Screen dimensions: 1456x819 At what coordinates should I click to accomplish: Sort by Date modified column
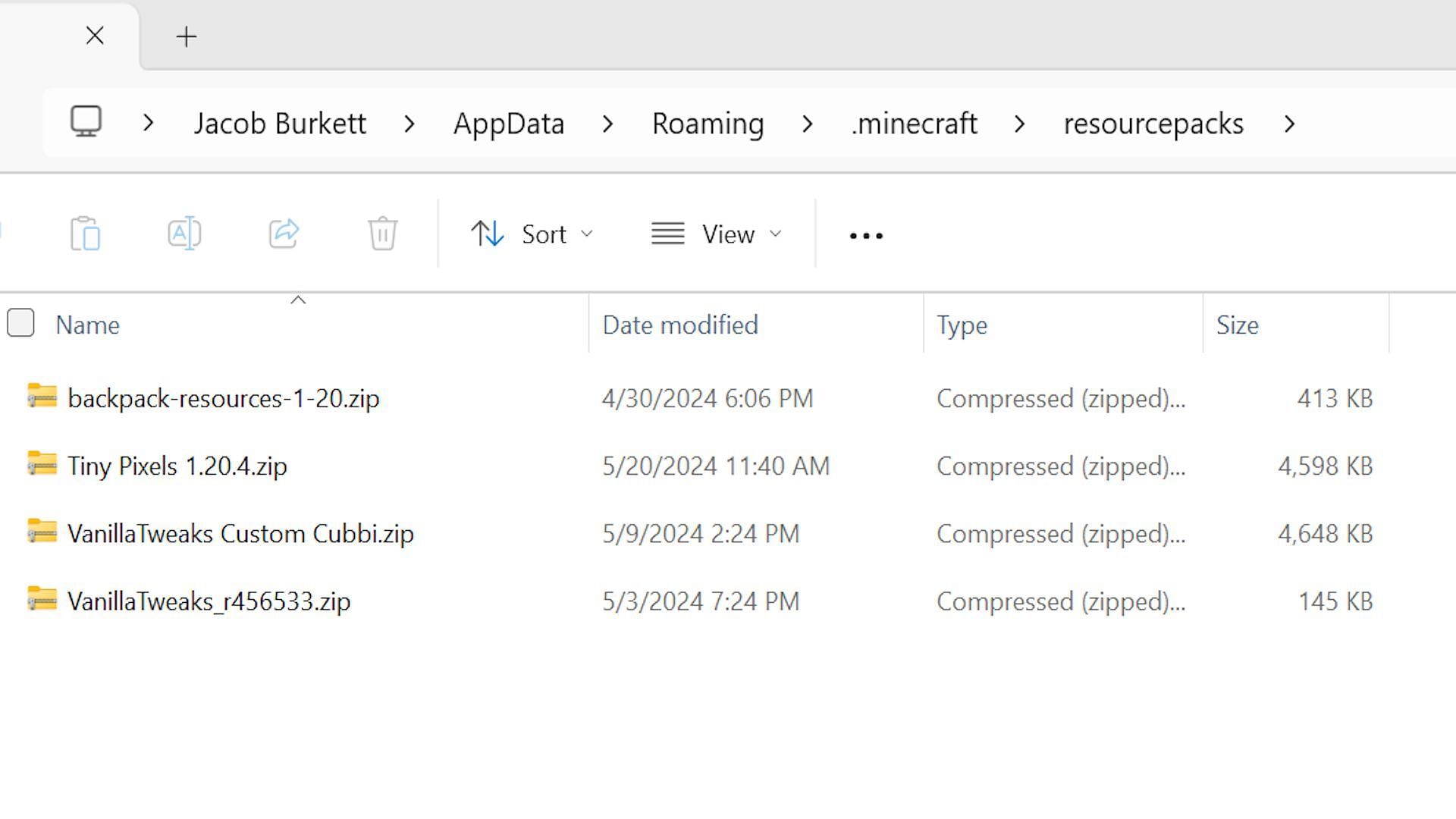tap(680, 325)
